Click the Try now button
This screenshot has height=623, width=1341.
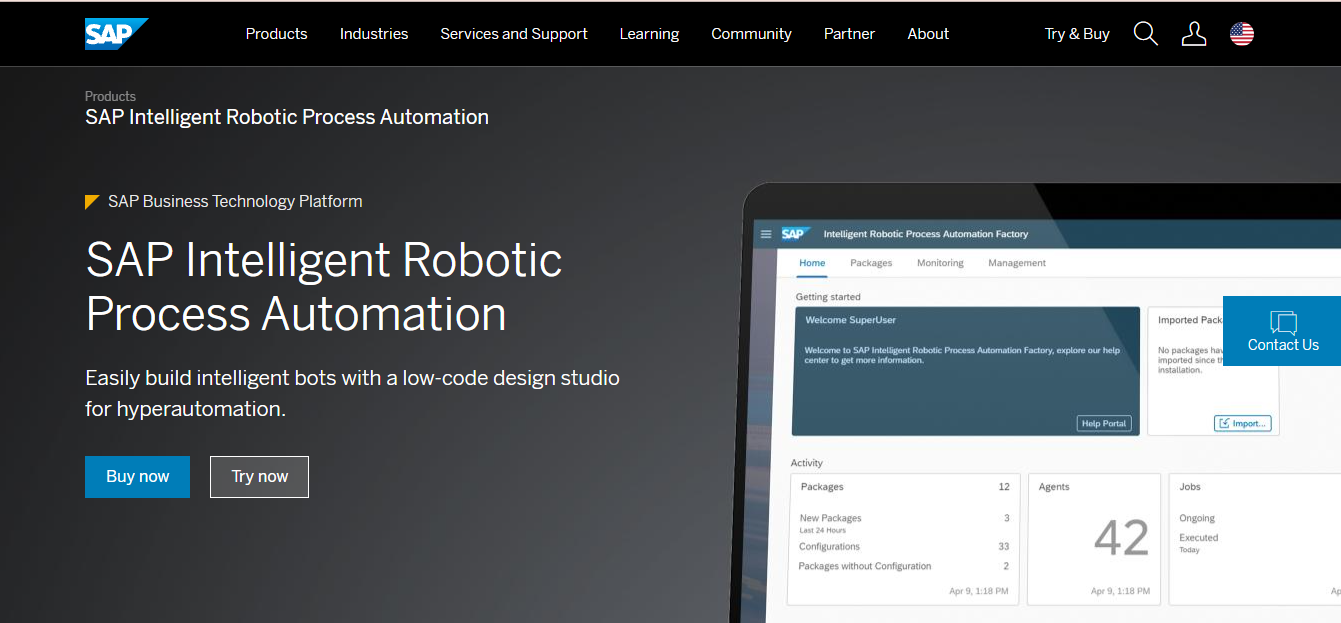click(x=259, y=477)
